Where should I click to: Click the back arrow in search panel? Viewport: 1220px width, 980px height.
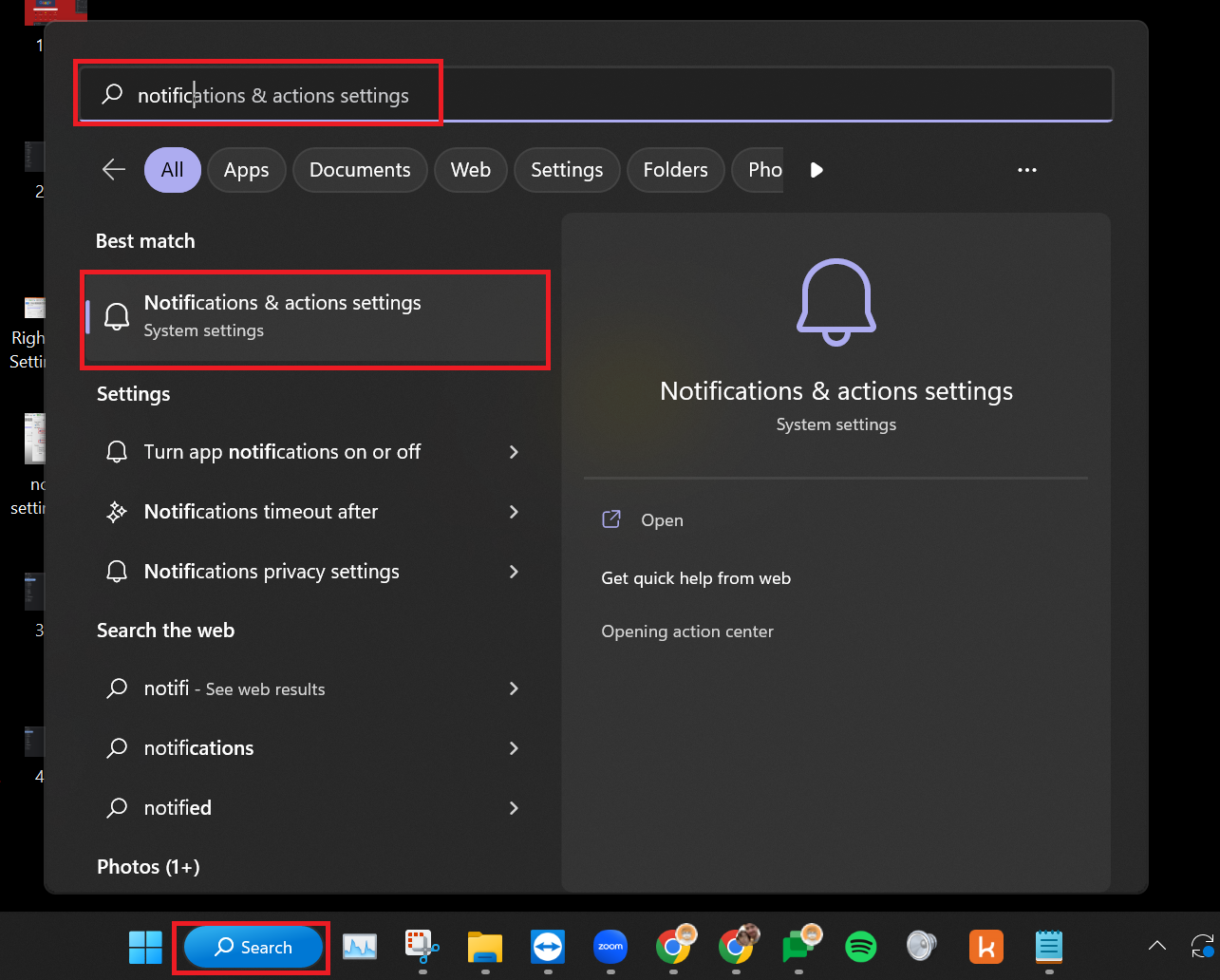[x=114, y=170]
